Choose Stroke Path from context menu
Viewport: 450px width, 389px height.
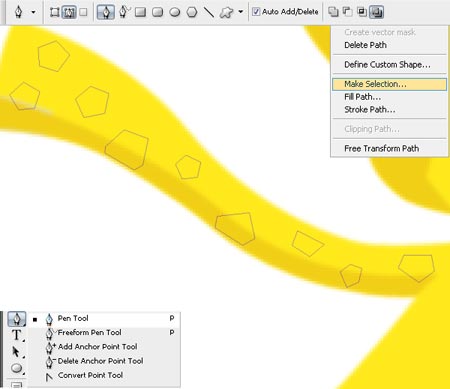coord(389,110)
